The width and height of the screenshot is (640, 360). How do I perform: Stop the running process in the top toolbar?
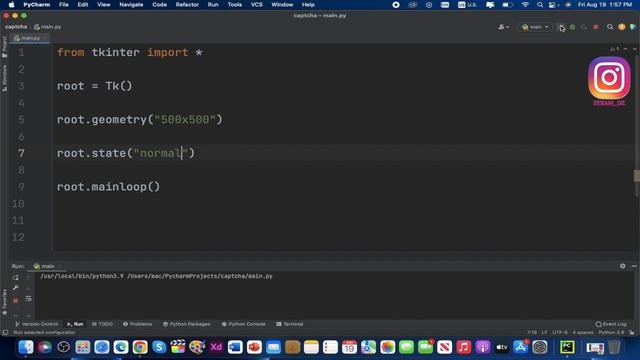[x=596, y=27]
